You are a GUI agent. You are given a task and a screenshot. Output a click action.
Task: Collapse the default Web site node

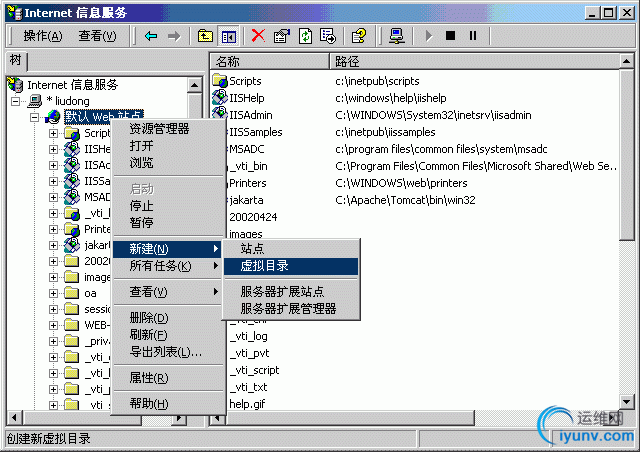coord(35,118)
